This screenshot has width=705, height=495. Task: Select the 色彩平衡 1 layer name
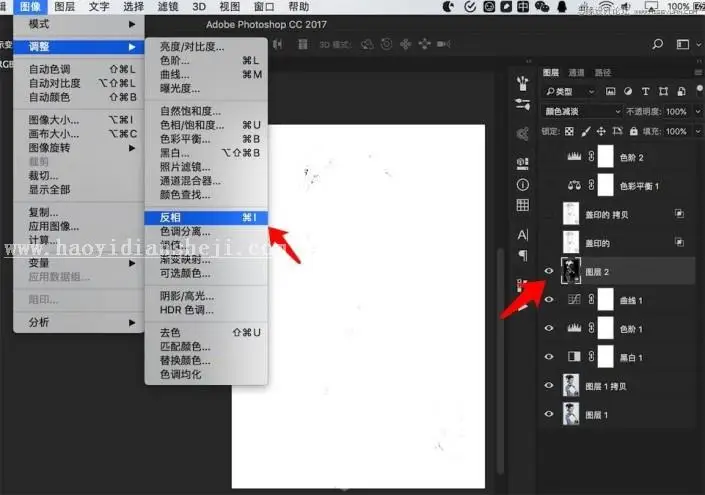coord(639,186)
